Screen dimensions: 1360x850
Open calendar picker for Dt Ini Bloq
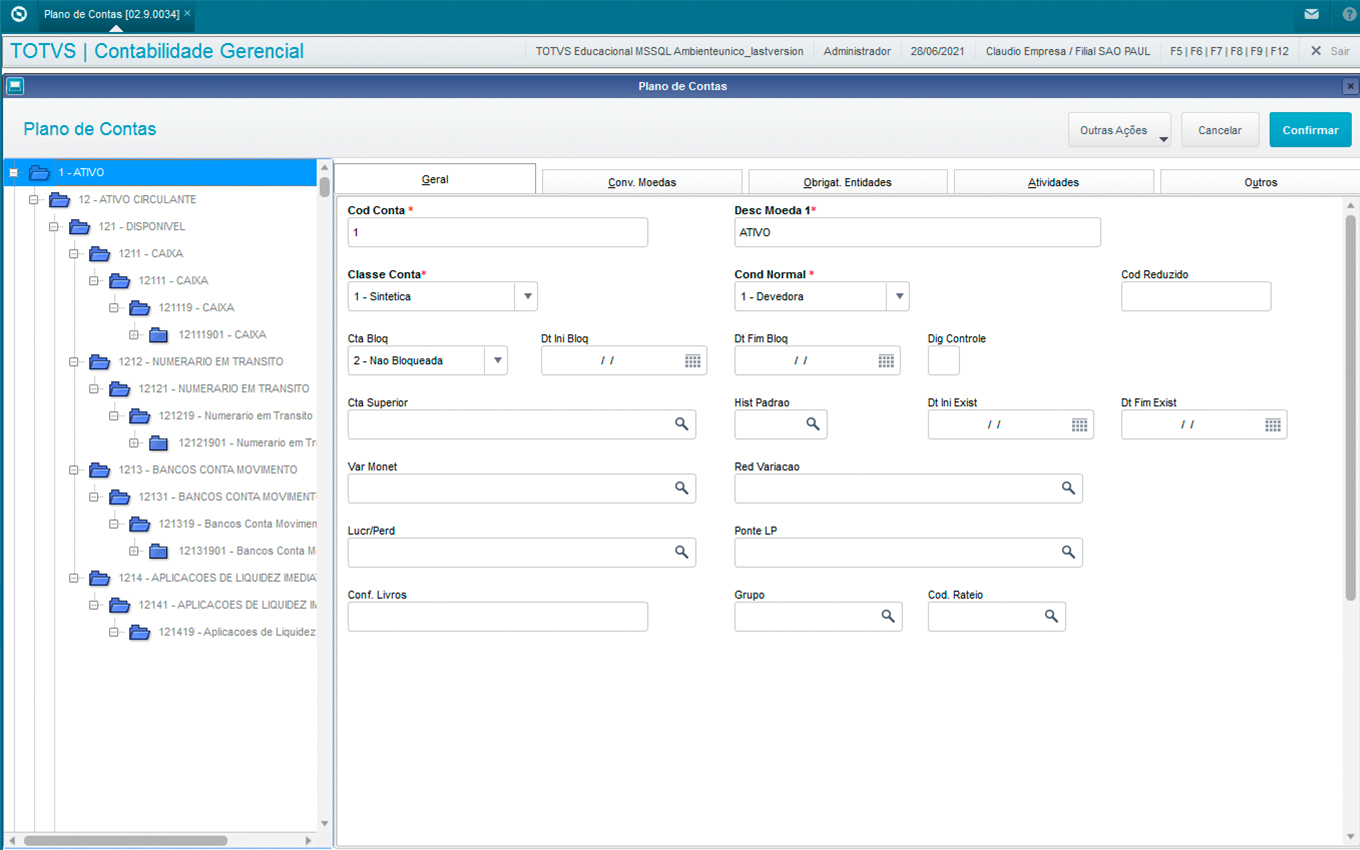click(692, 361)
